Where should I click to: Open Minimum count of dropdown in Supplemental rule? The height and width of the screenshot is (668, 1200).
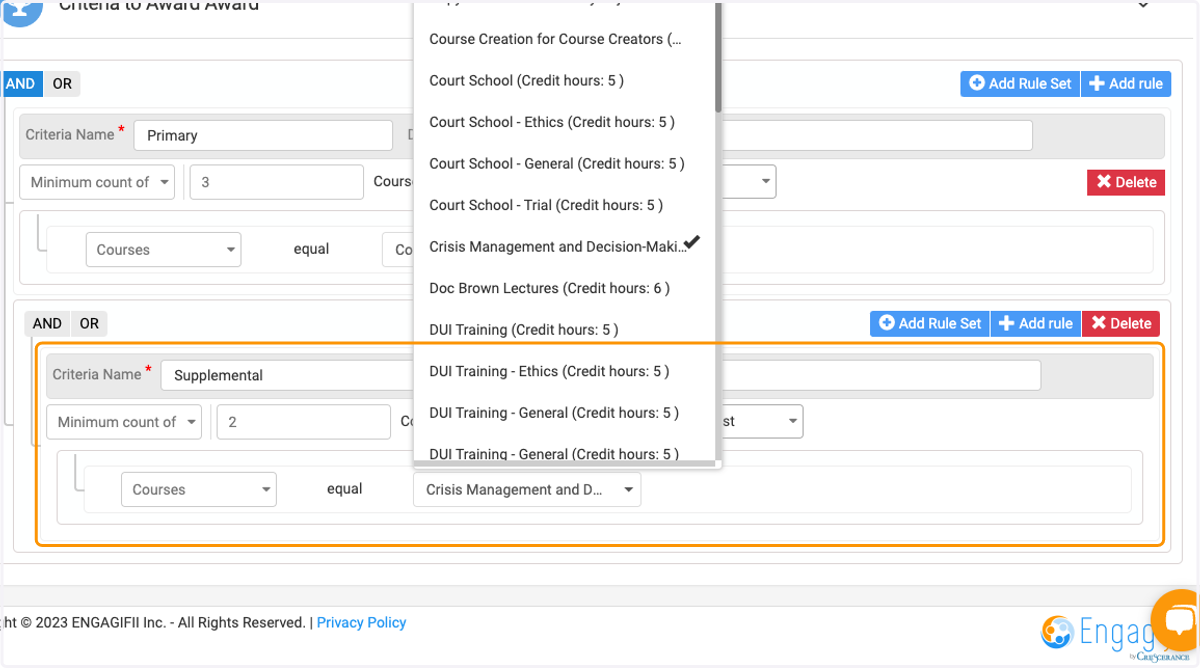(124, 422)
